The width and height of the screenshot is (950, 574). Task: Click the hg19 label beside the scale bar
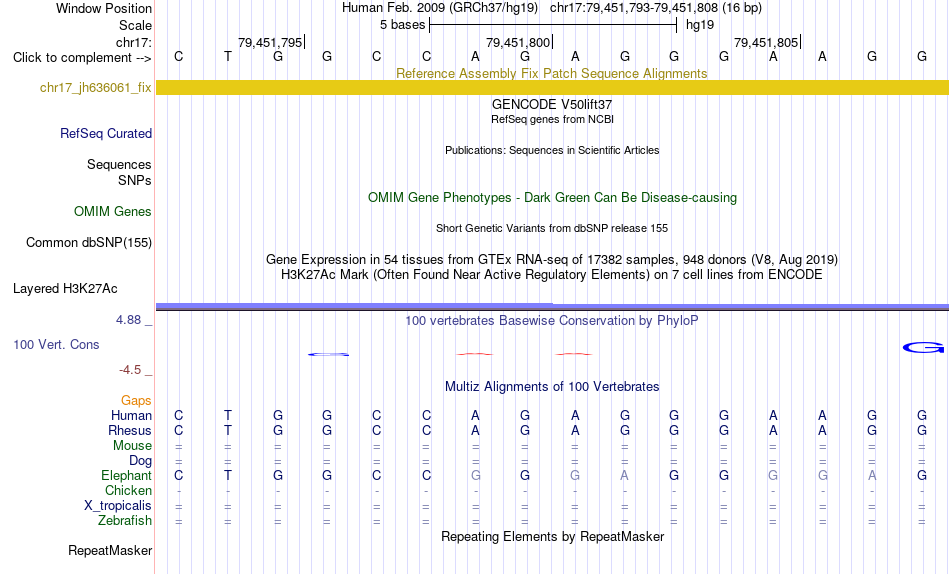point(700,25)
